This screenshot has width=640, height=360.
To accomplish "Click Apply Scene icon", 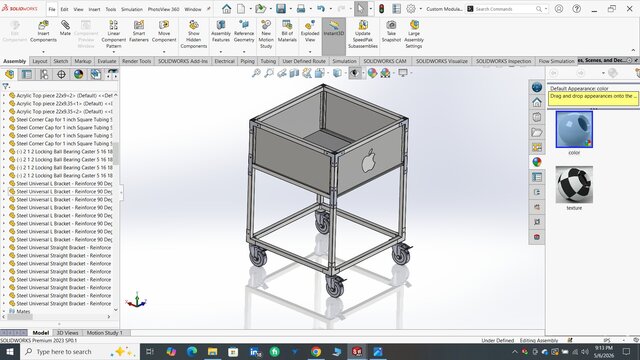I will pyautogui.click(x=385, y=73).
